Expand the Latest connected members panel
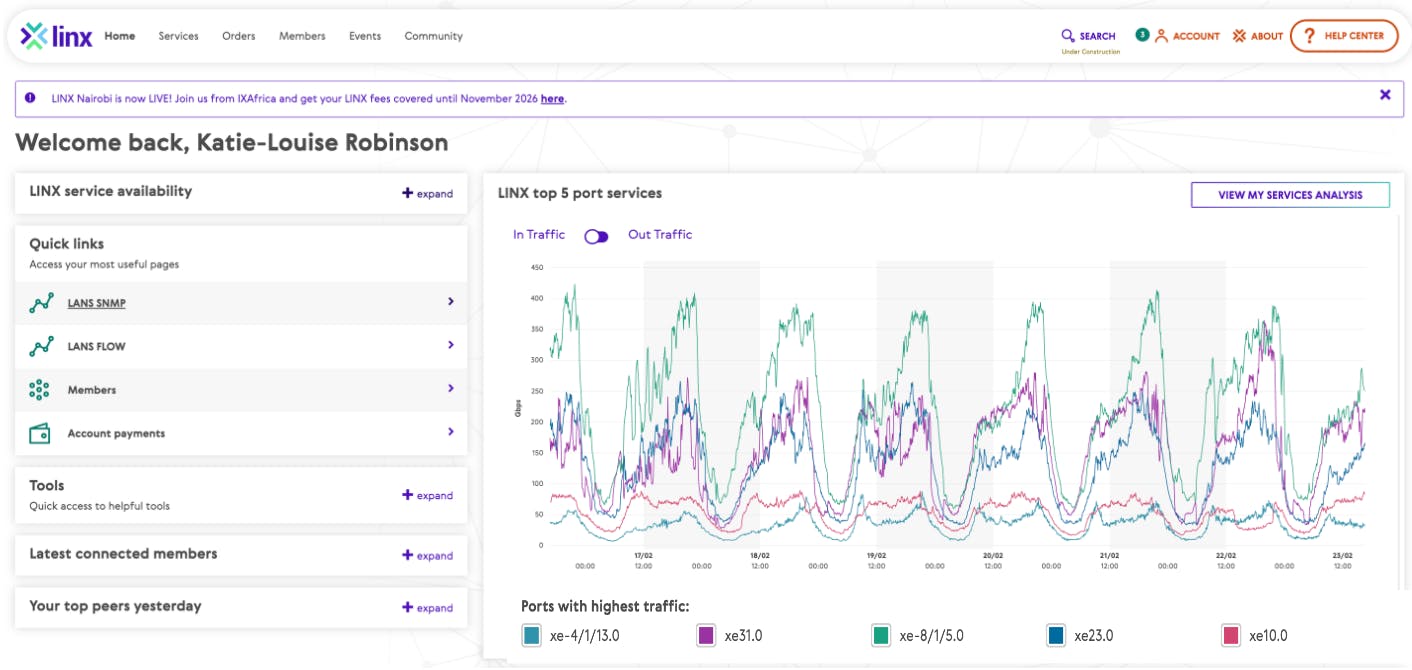This screenshot has width=1412, height=670. [x=428, y=555]
